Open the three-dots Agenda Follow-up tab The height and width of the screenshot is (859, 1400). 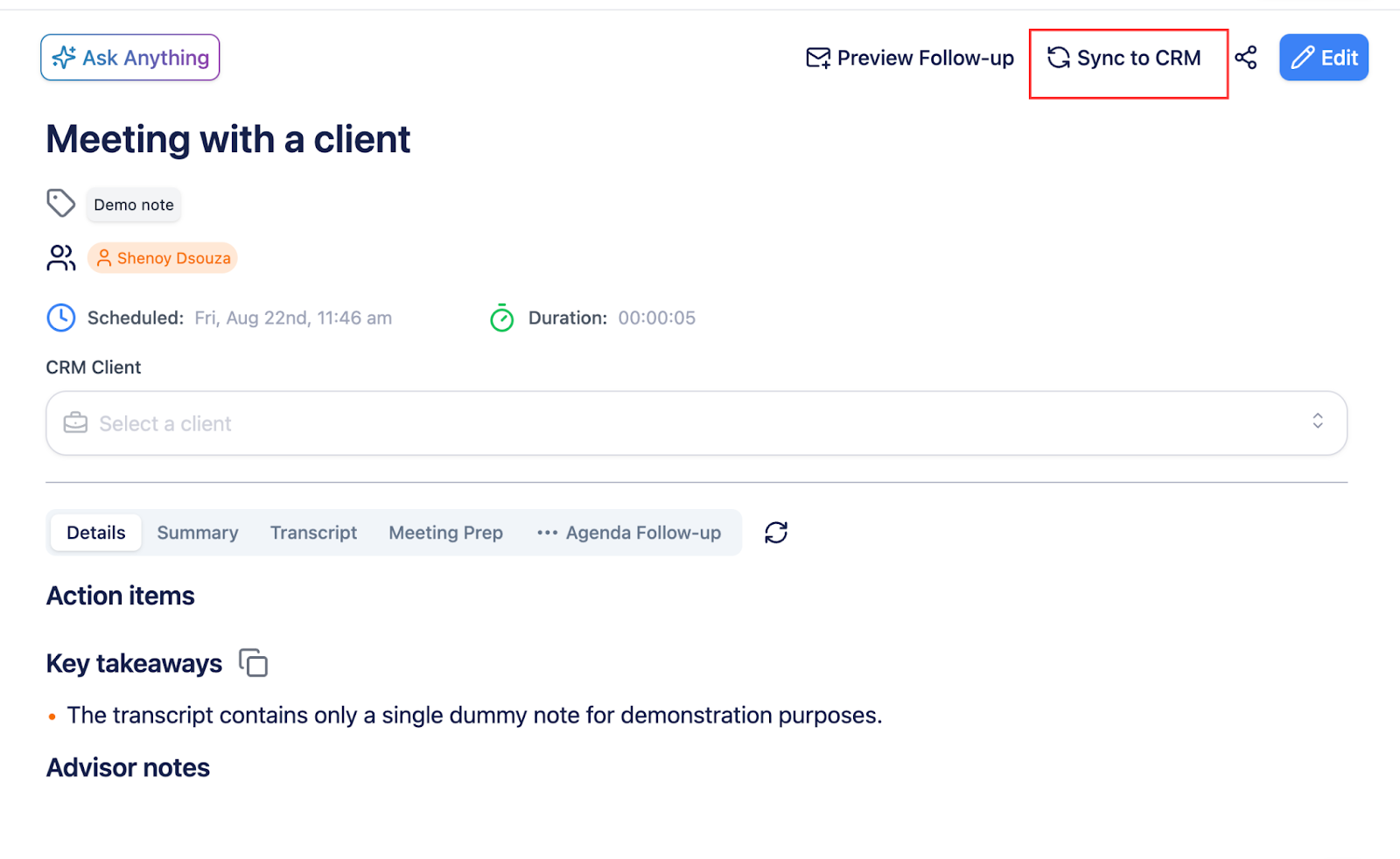629,533
